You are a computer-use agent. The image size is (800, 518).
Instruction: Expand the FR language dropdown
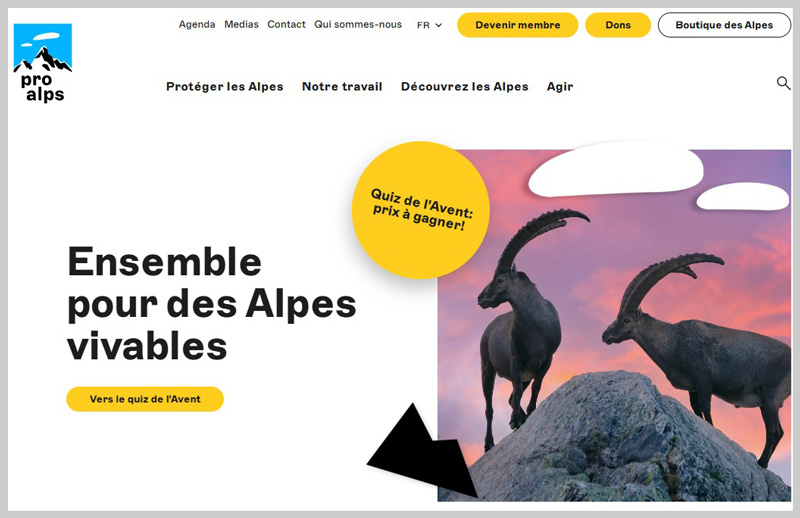click(429, 25)
